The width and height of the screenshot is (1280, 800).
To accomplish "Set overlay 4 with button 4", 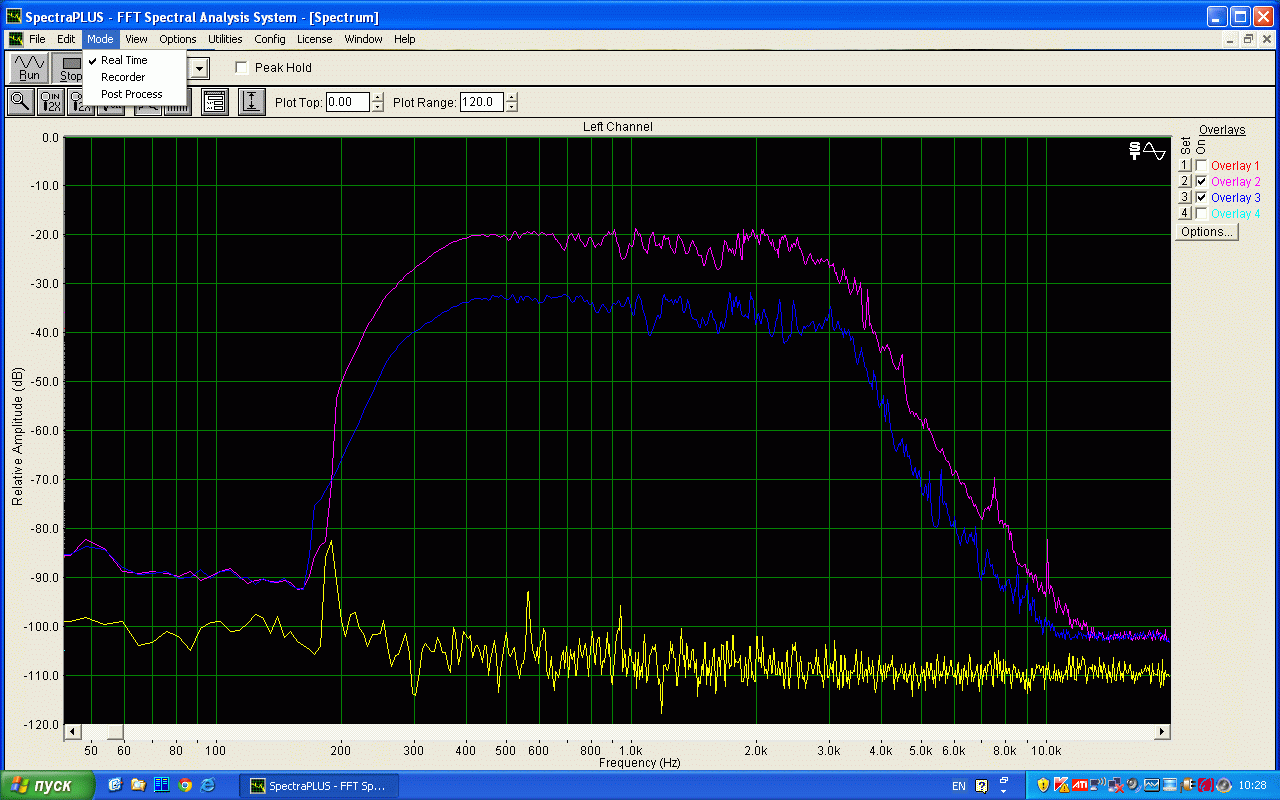I will (x=1184, y=214).
